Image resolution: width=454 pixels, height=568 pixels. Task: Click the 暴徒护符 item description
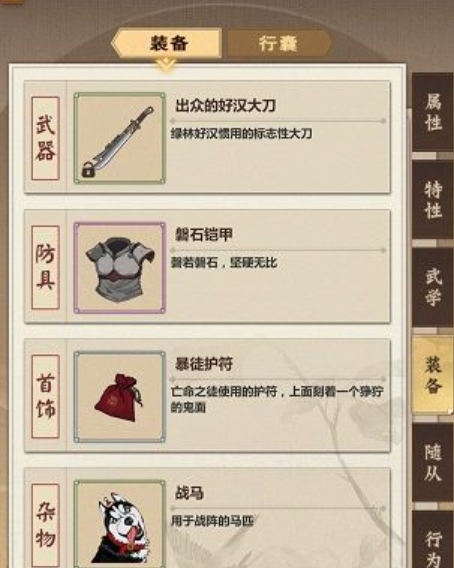pyautogui.click(x=277, y=399)
